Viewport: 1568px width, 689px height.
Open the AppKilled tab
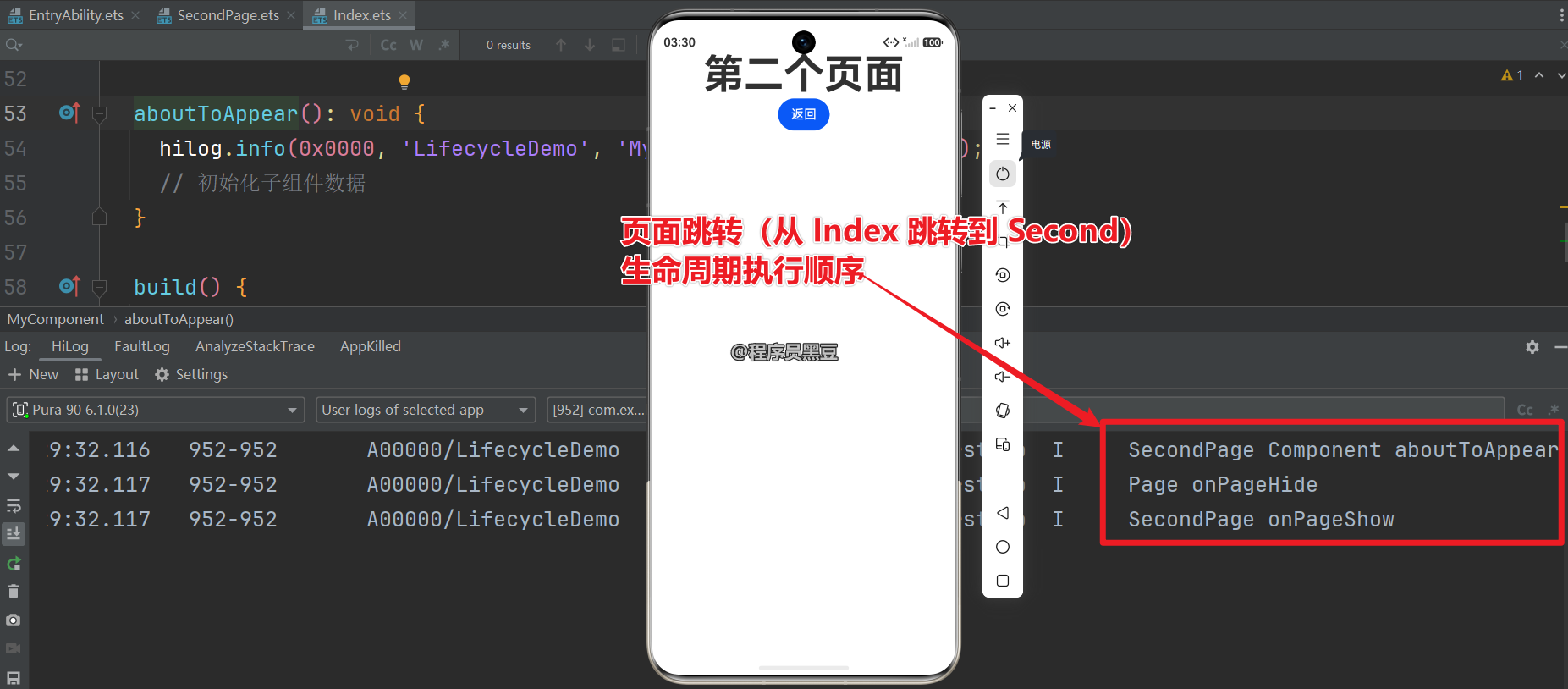(x=371, y=346)
